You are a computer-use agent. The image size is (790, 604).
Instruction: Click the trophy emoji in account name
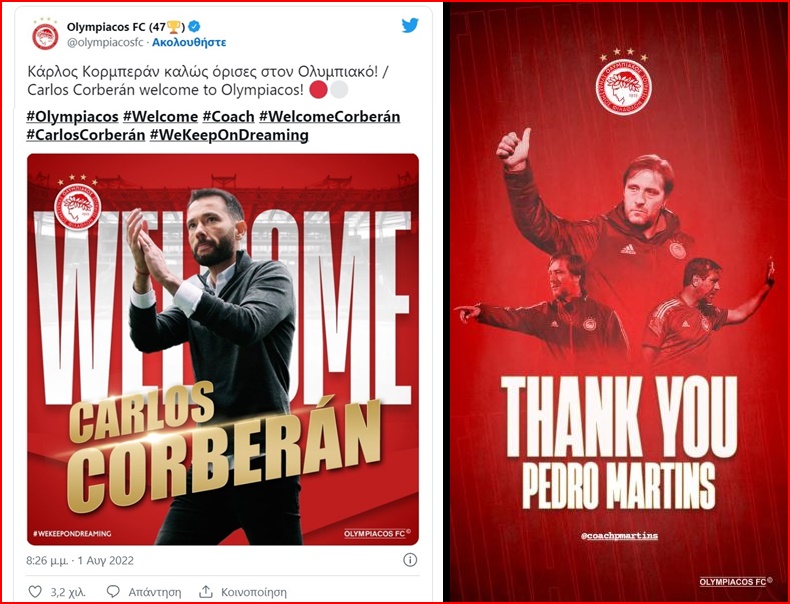point(173,26)
